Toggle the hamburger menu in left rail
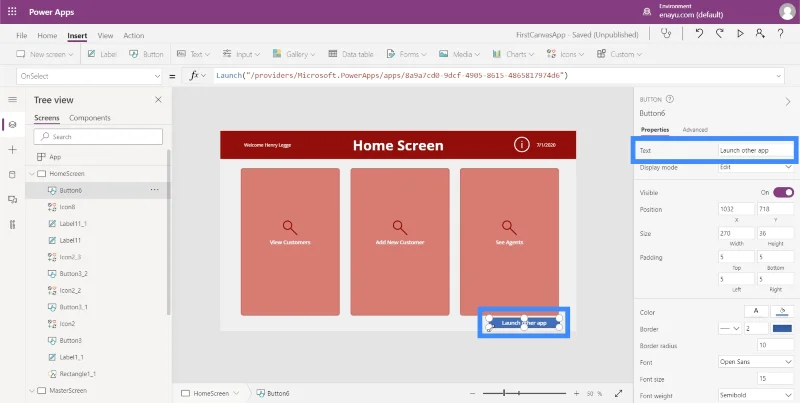Image resolution: width=800 pixels, height=403 pixels. (13, 99)
